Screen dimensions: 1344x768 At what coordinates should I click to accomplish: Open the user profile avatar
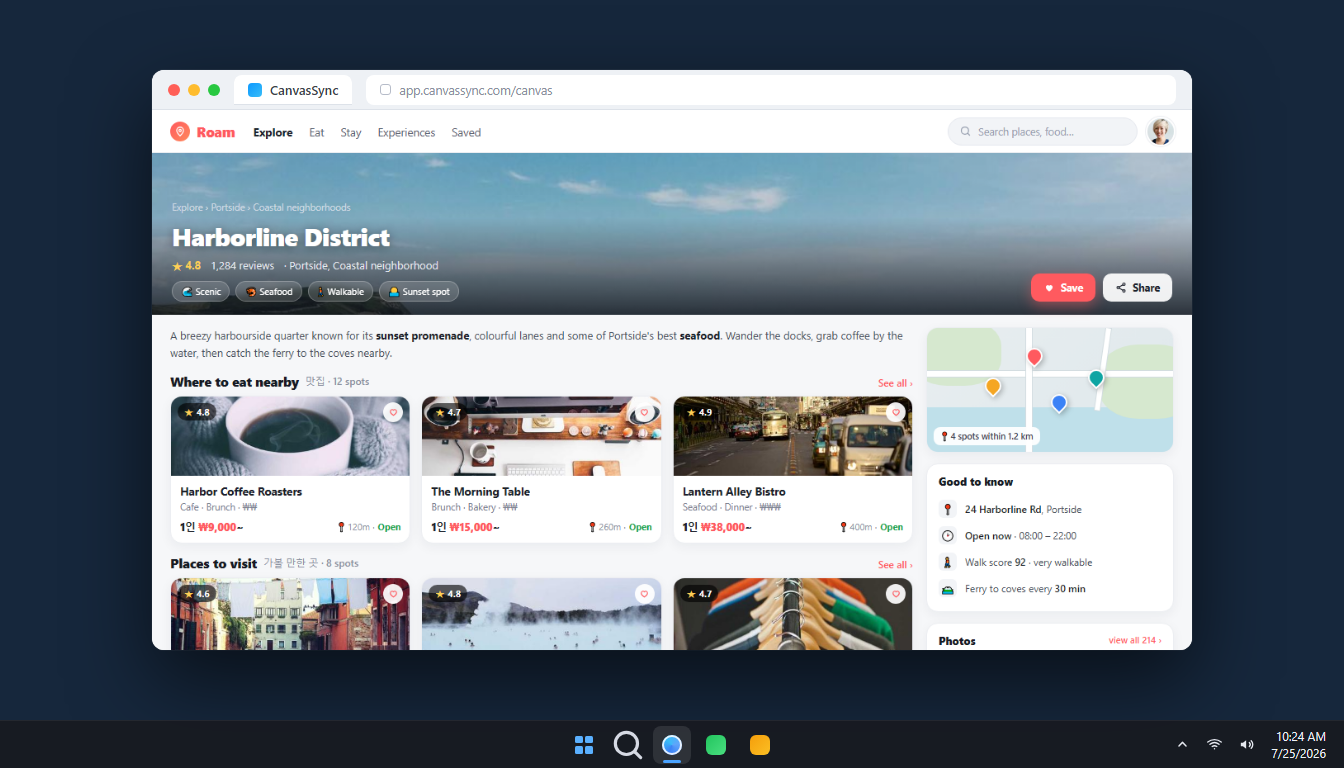click(1160, 132)
